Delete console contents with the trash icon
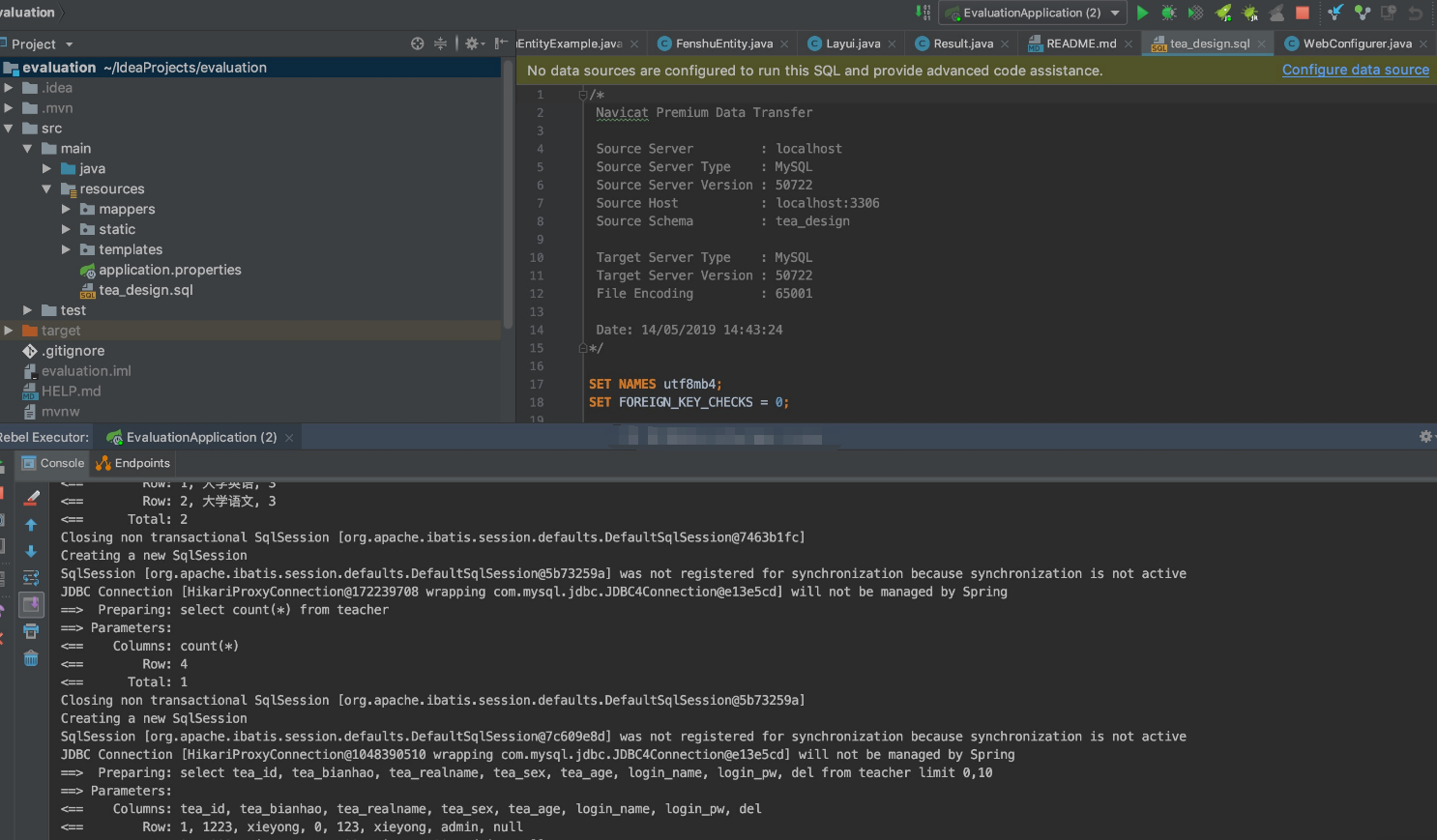 pos(31,658)
